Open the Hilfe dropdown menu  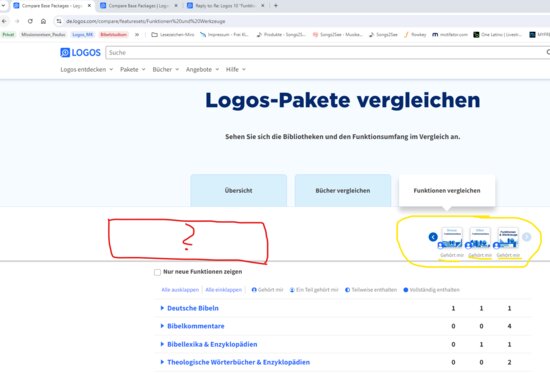pos(236,69)
